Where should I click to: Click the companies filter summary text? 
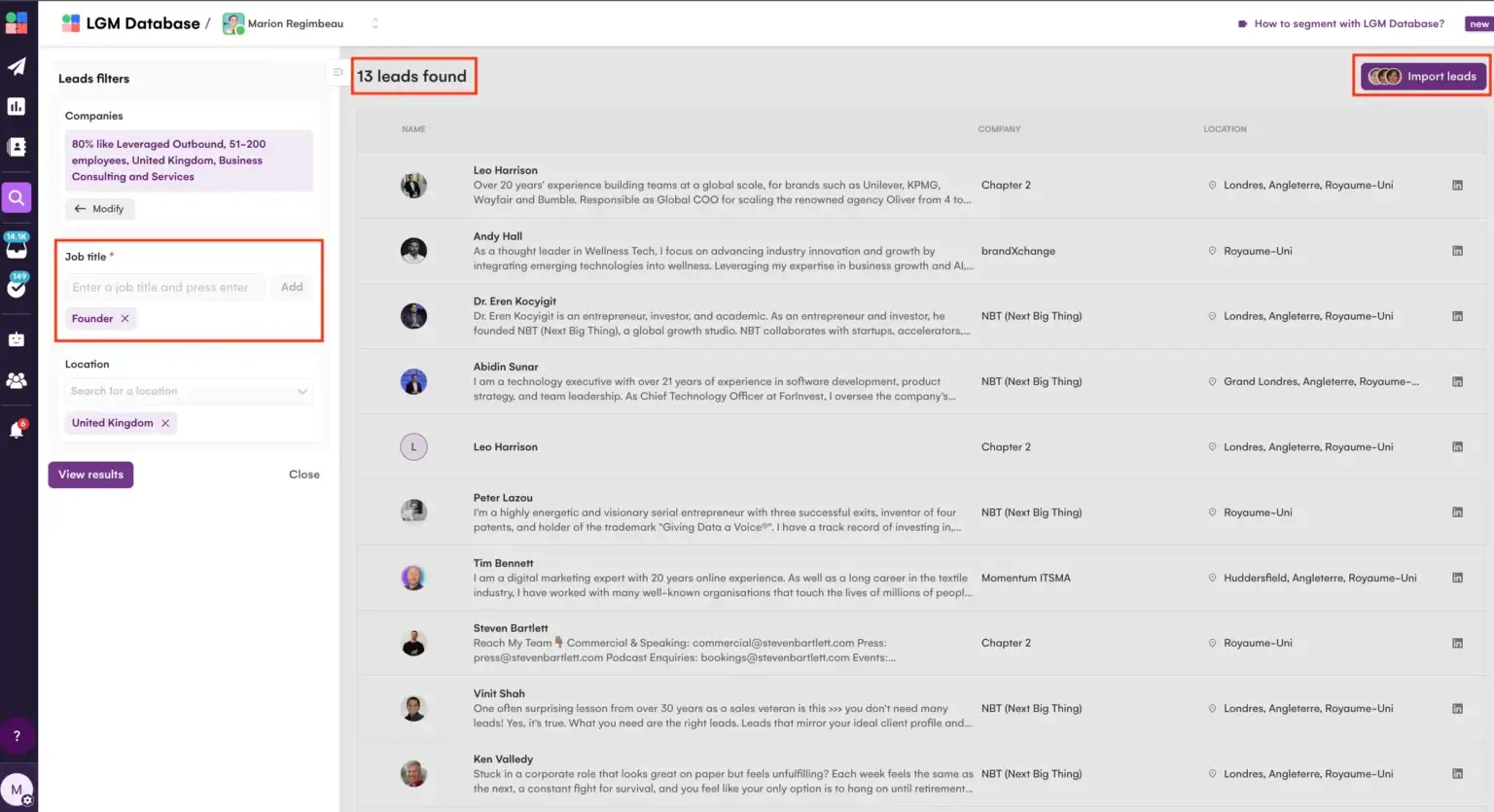point(189,160)
